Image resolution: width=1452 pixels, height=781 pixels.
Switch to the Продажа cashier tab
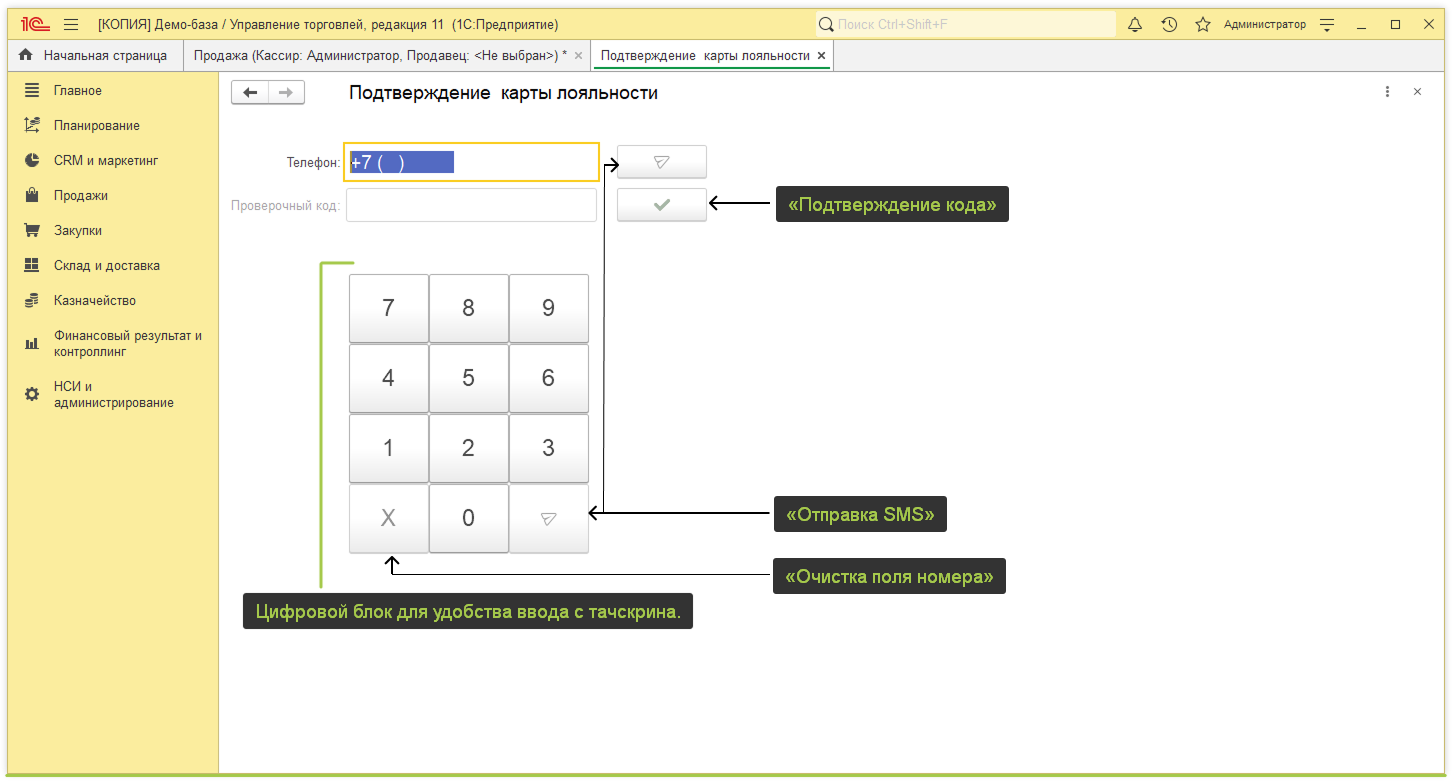point(378,56)
